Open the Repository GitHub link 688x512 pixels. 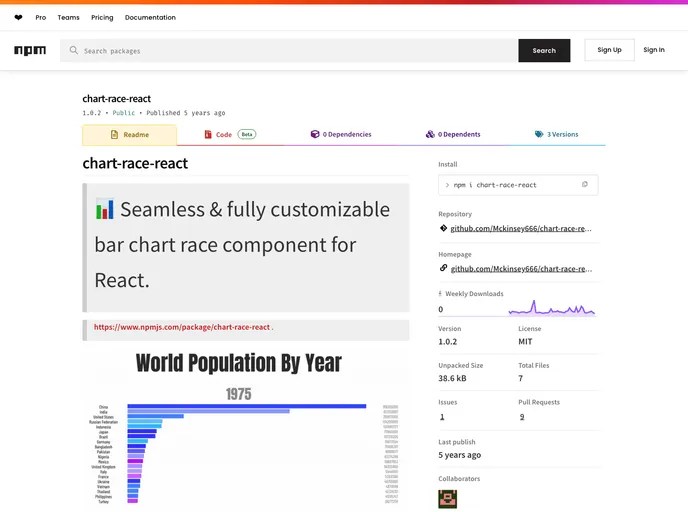(521, 229)
